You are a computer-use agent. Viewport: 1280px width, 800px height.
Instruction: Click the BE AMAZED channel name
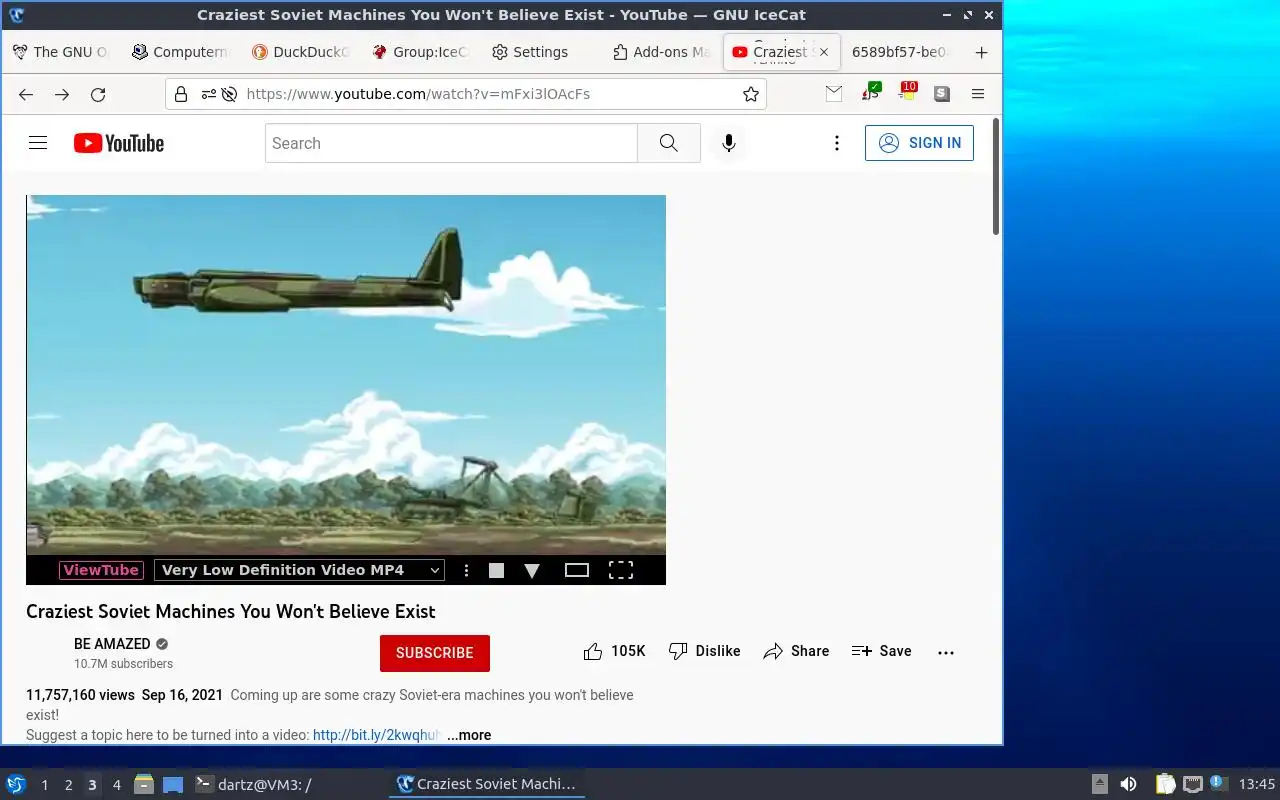[x=112, y=644]
